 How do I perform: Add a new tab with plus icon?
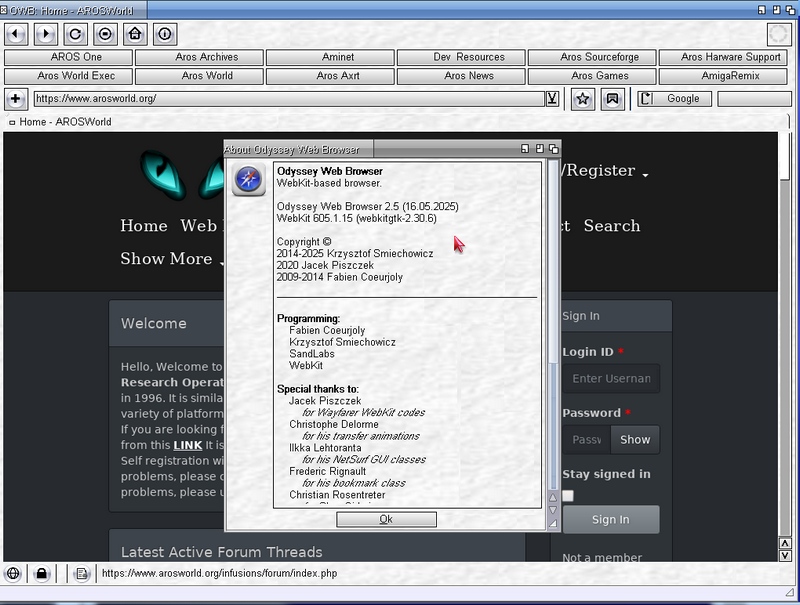(15, 99)
